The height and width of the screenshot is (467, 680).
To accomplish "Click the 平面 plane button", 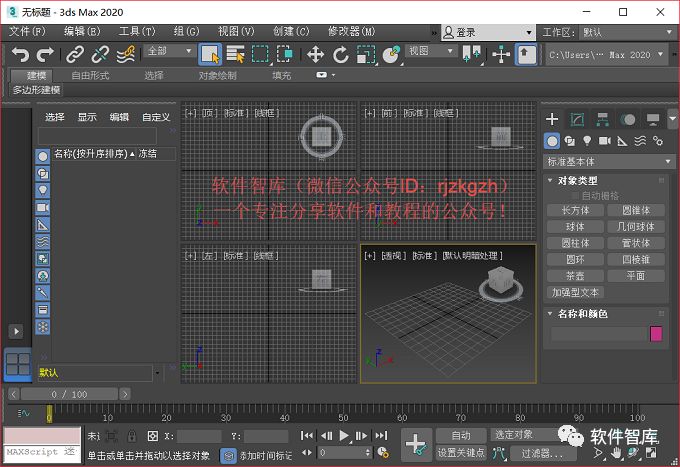I will (x=636, y=276).
